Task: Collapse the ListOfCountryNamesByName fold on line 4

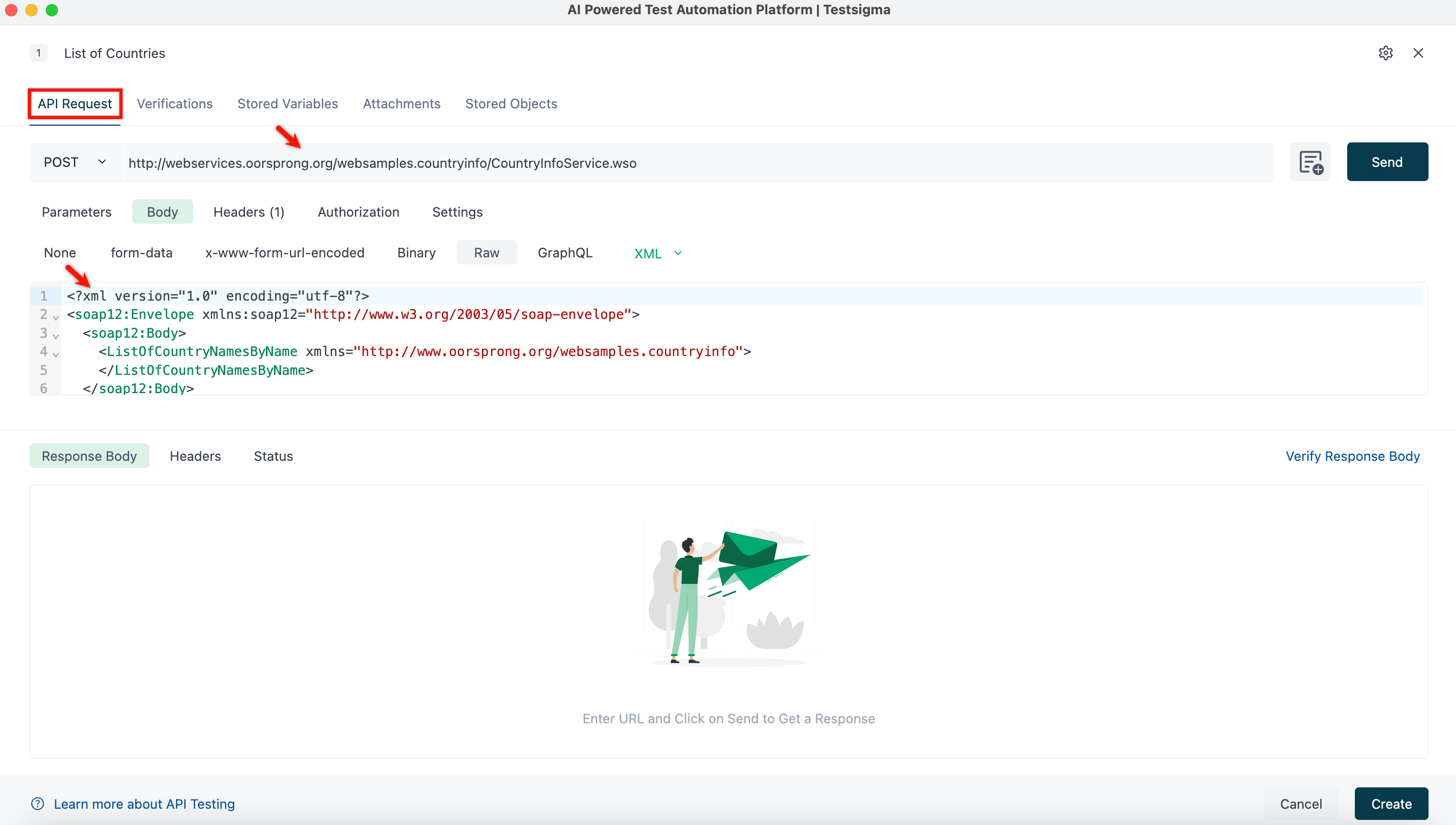Action: coord(55,354)
